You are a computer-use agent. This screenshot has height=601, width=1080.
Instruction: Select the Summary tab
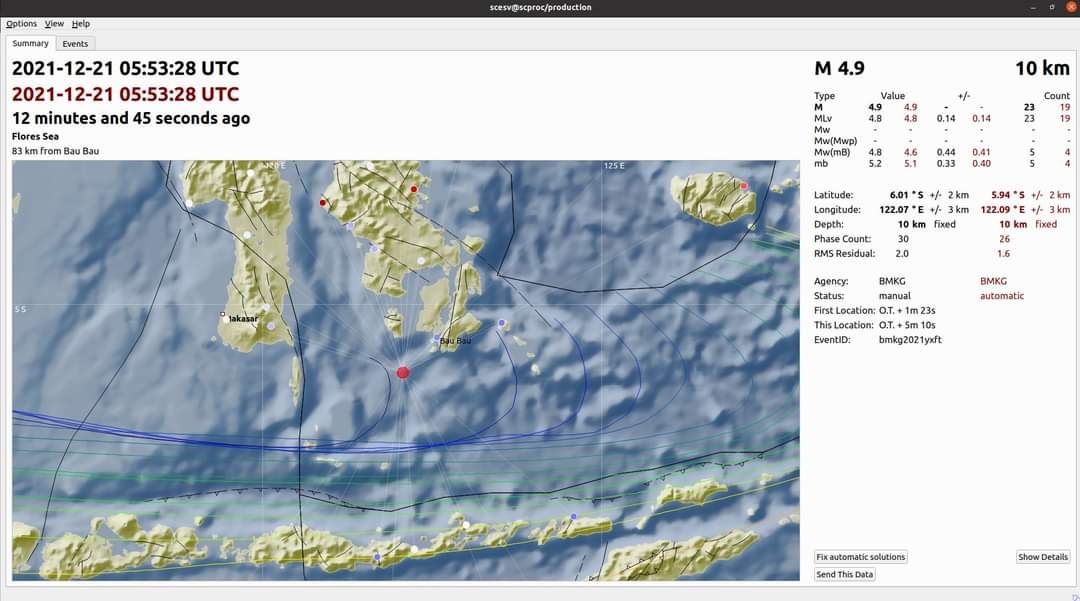pyautogui.click(x=30, y=43)
